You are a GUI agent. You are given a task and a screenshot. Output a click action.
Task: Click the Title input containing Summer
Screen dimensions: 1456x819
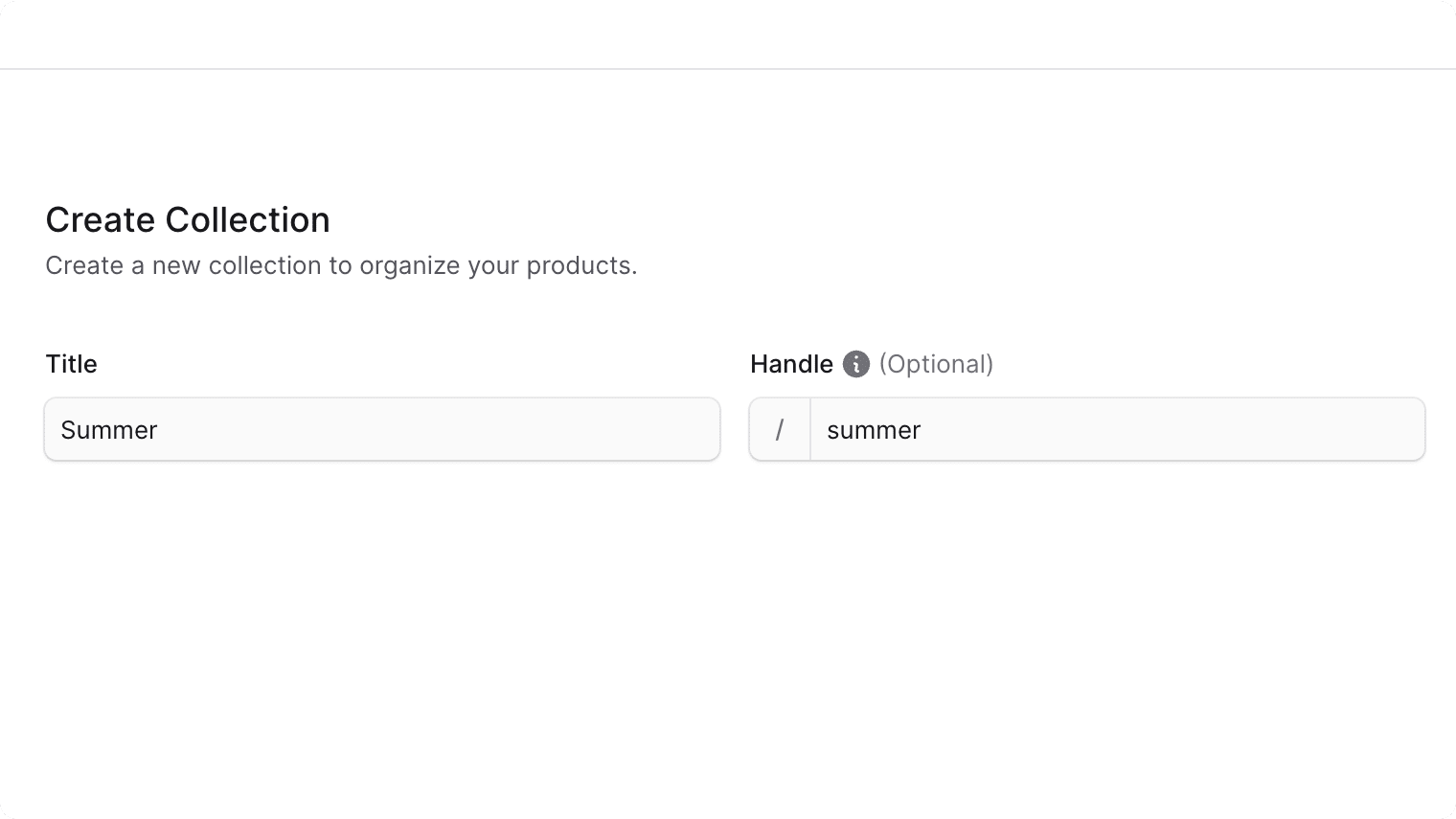click(x=382, y=429)
